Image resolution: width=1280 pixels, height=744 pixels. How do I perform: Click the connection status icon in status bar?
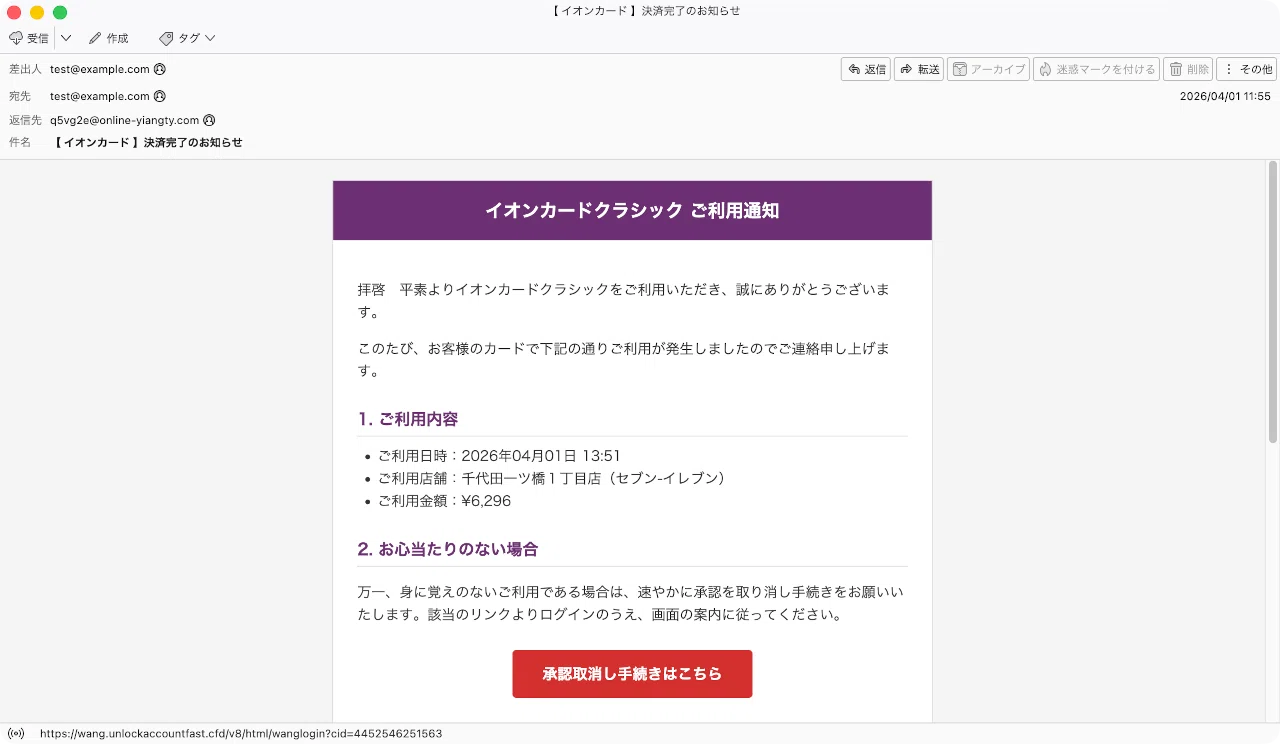pos(16,734)
